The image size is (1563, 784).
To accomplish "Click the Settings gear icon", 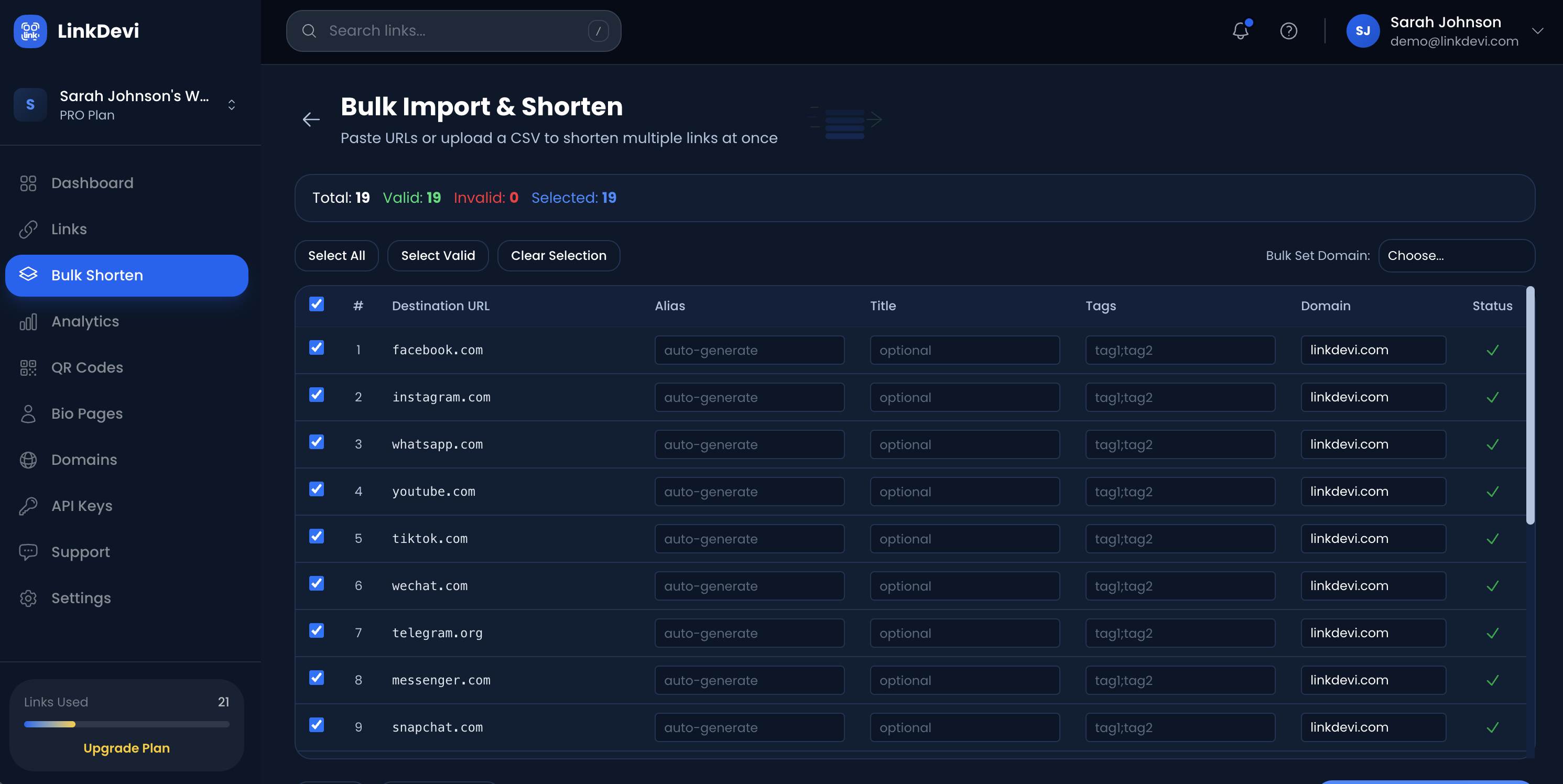I will [28, 598].
